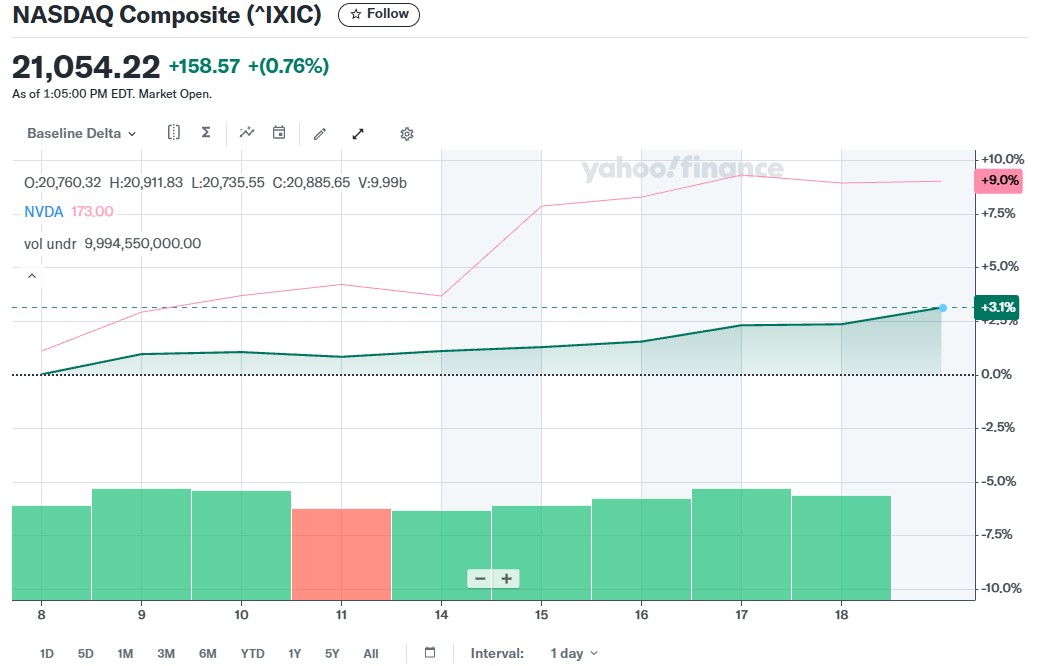
Task: Open the date range brackets tool
Action: [x=173, y=133]
